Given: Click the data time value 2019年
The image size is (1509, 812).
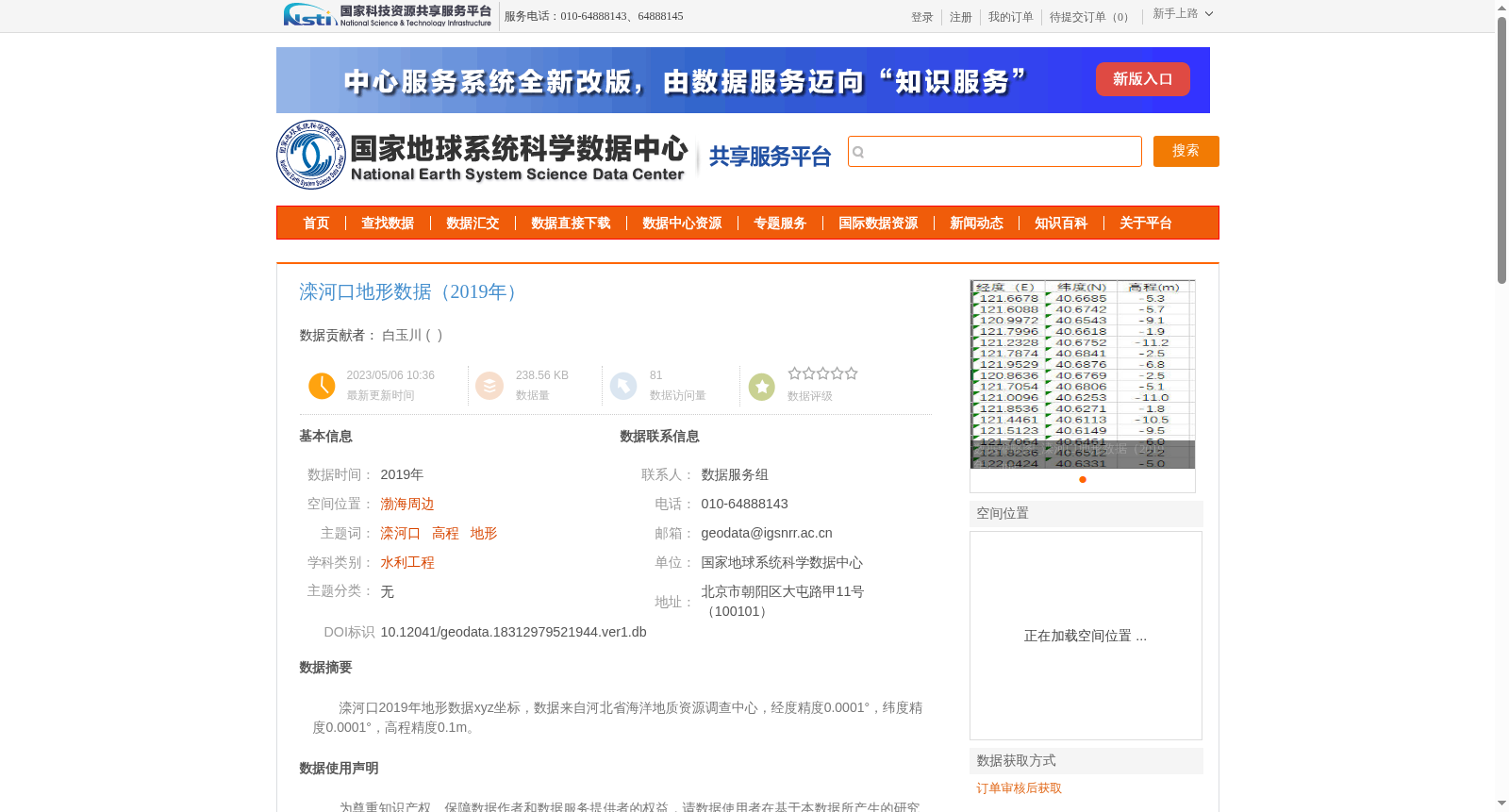Looking at the screenshot, I should [x=402, y=475].
